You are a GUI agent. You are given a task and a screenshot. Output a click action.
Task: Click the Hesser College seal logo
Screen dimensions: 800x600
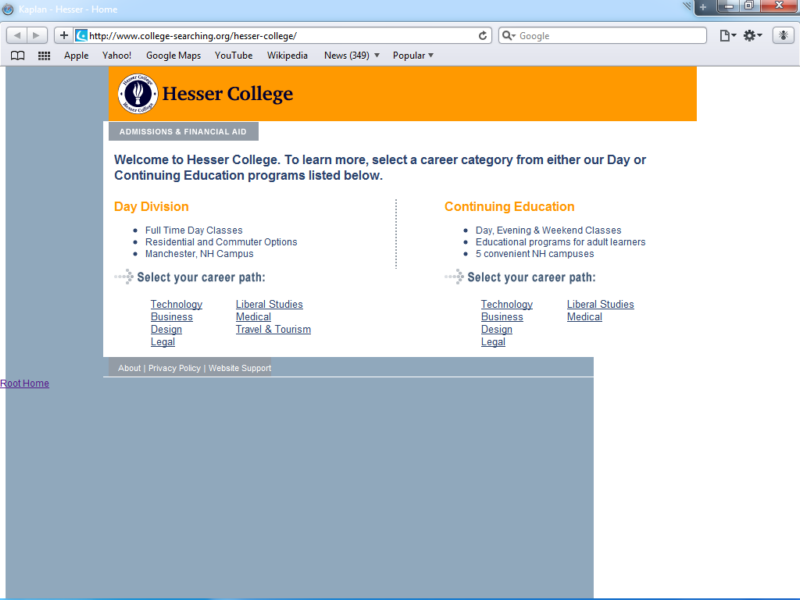tap(138, 93)
